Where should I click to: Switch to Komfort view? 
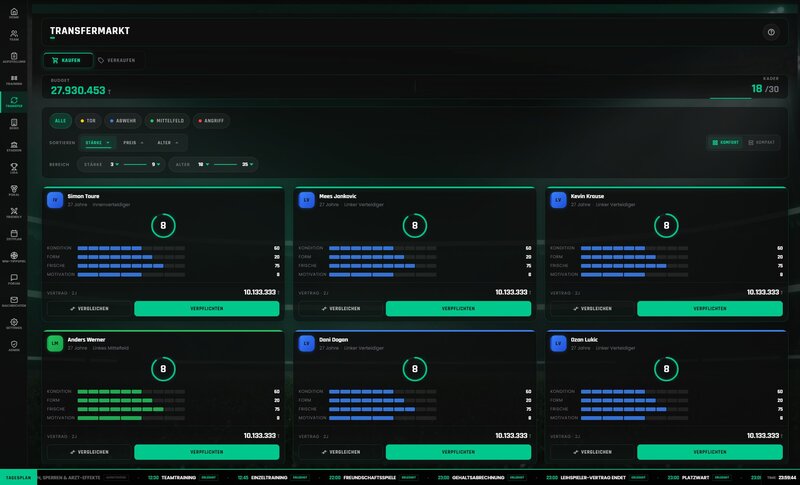(x=726, y=142)
